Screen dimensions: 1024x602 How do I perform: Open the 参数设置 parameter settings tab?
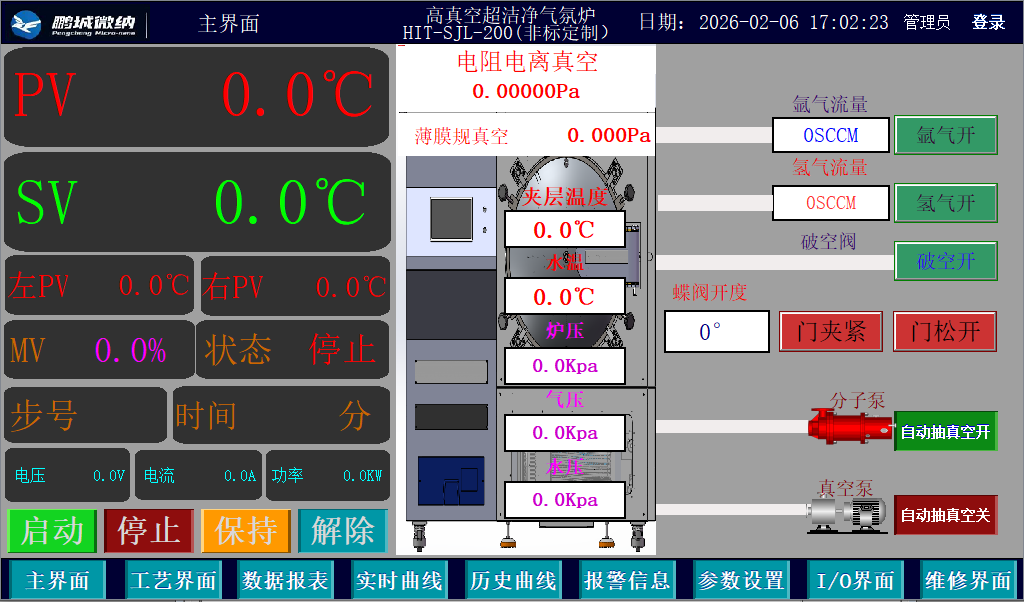[x=740, y=580]
